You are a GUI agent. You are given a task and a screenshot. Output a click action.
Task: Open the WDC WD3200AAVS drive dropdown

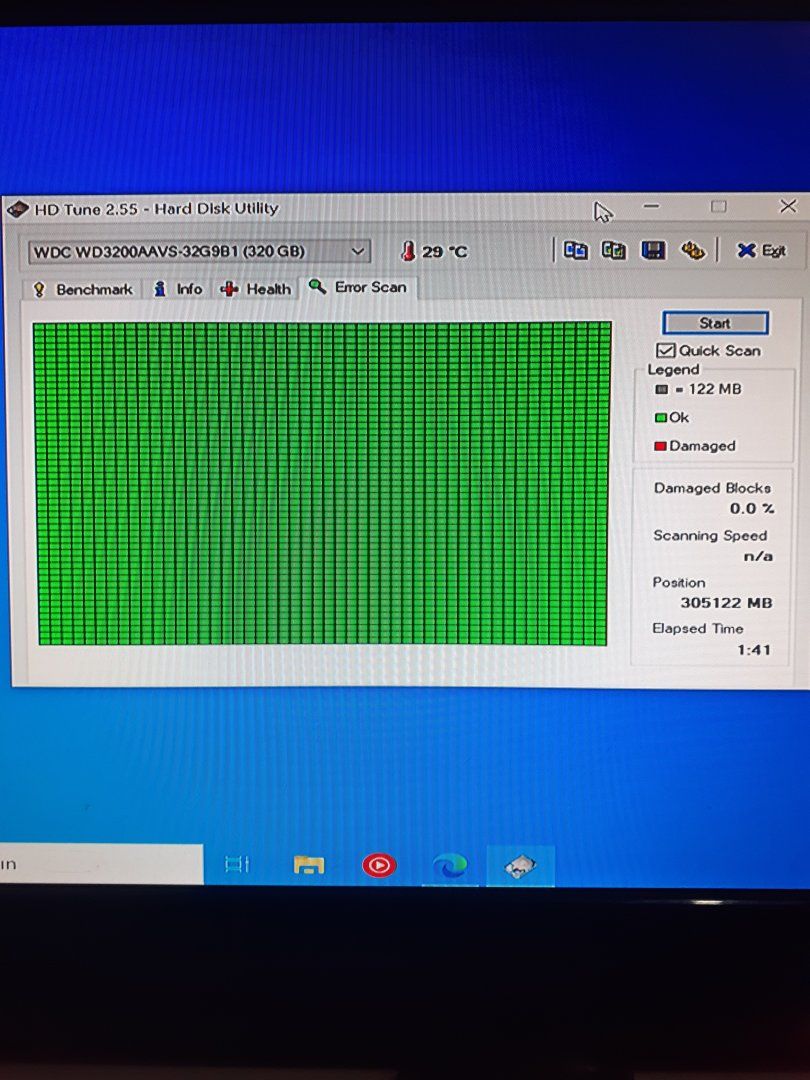199,251
